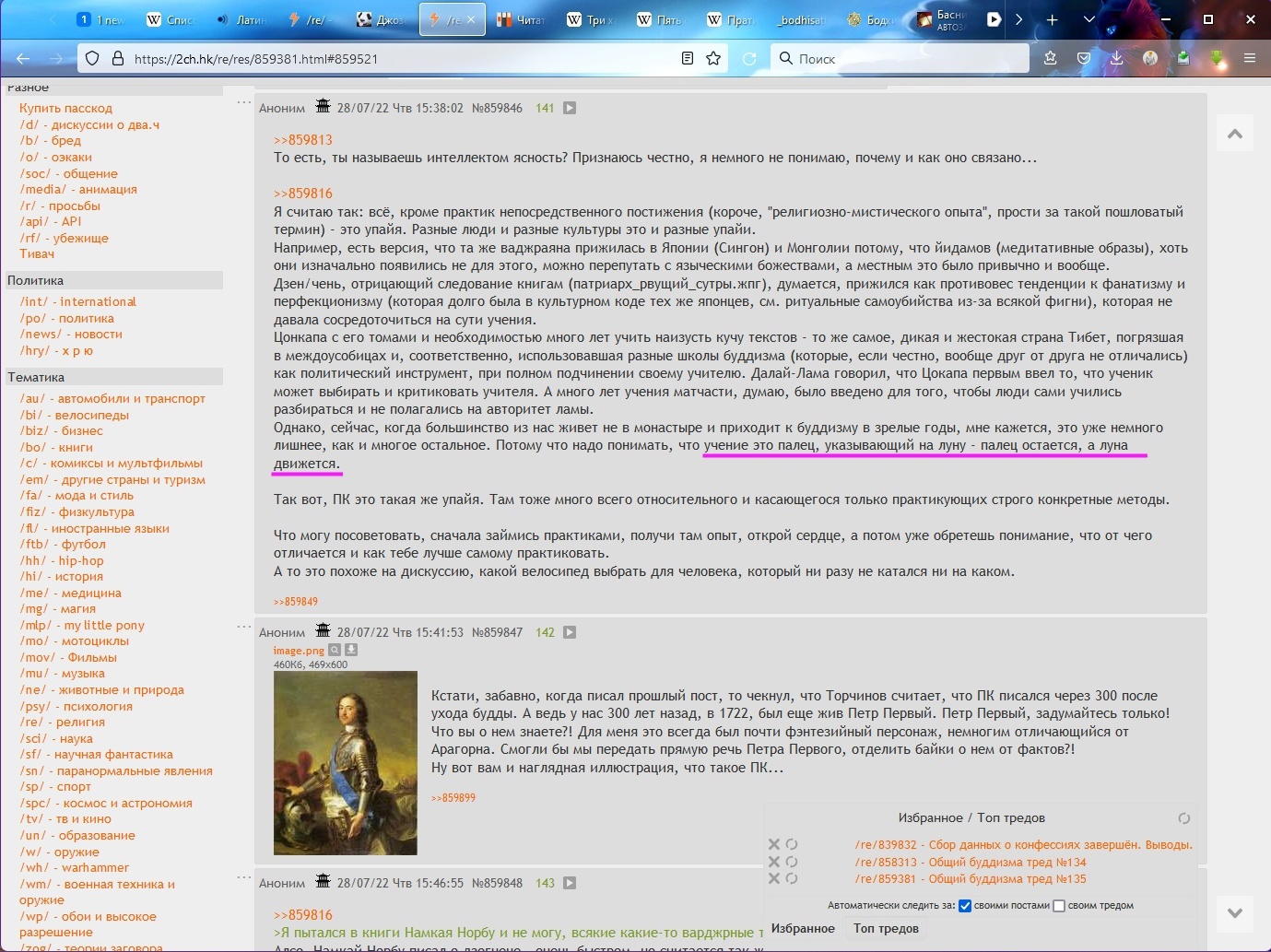Switch to the 'Читат' tab
Image resolution: width=1271 pixels, height=952 pixels.
point(522,19)
